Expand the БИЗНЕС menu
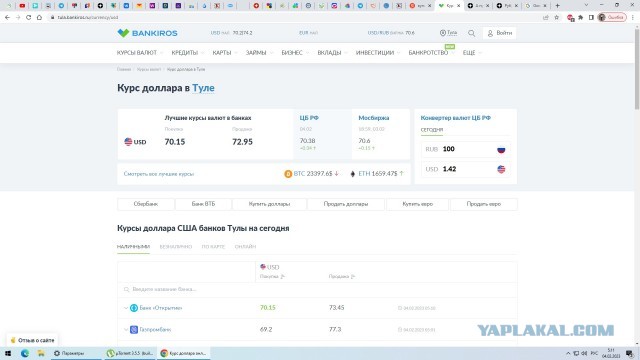 (x=295, y=53)
